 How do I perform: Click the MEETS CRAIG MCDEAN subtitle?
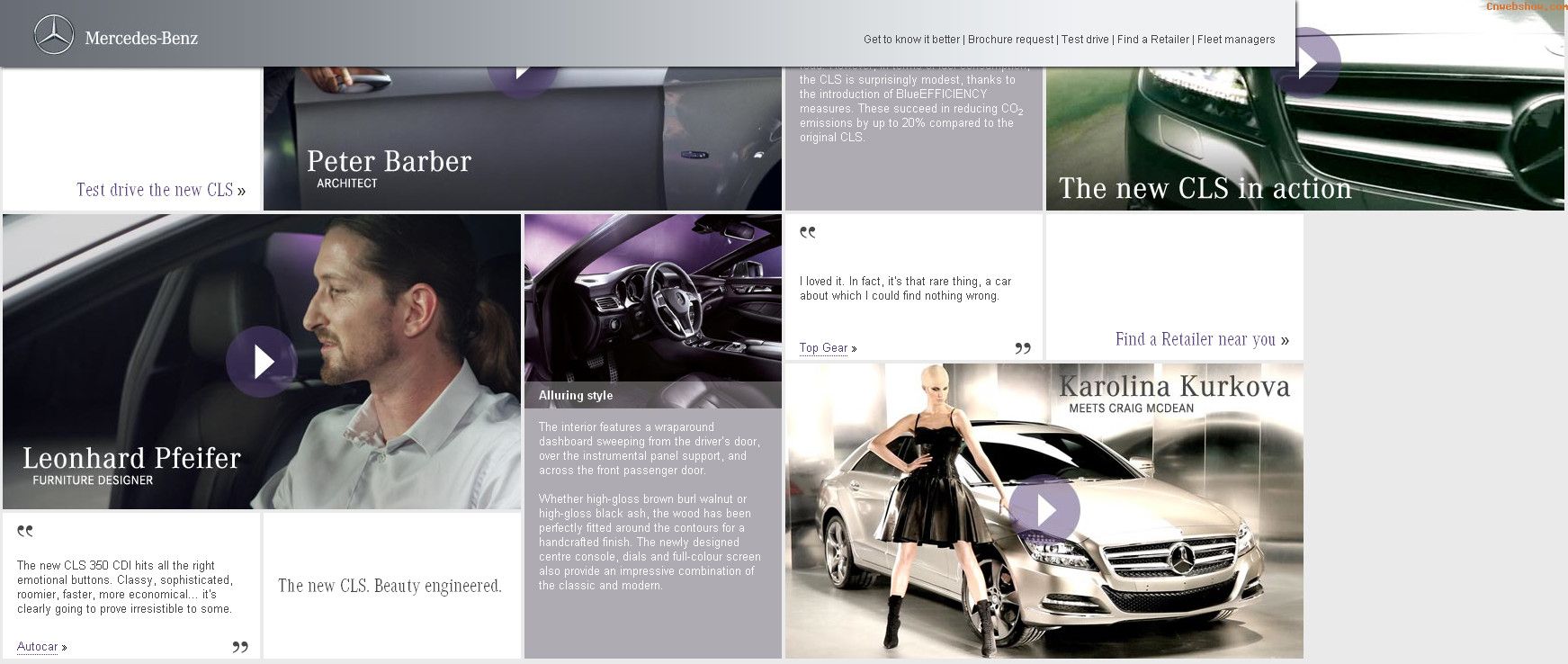pos(1131,408)
